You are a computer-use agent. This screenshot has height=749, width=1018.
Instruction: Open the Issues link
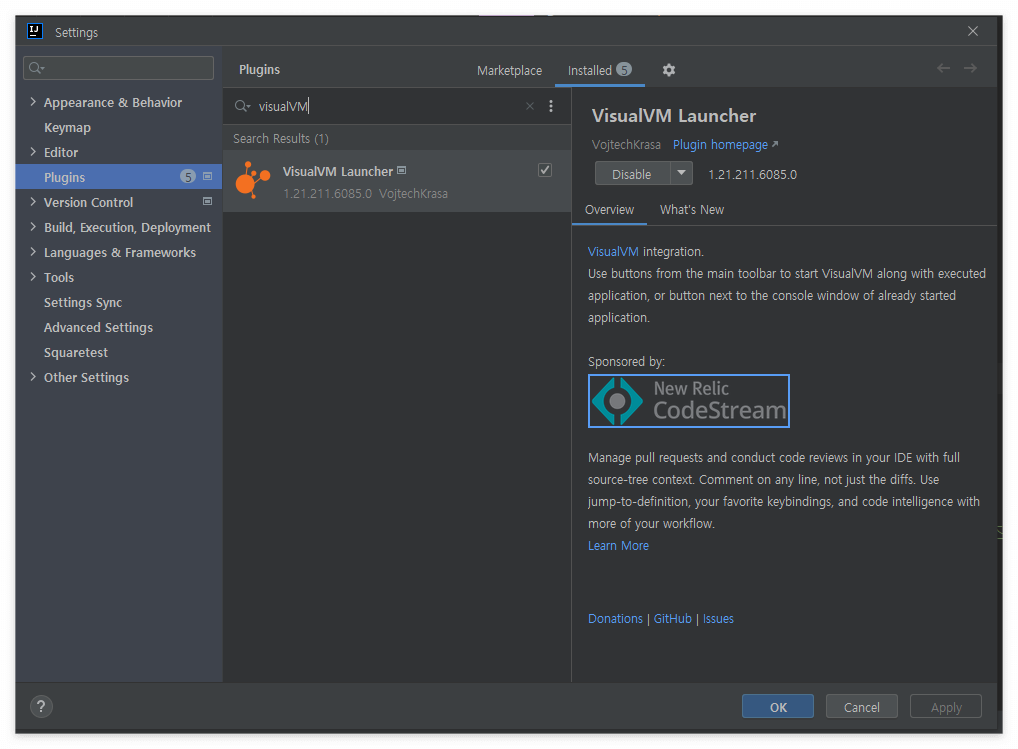718,619
